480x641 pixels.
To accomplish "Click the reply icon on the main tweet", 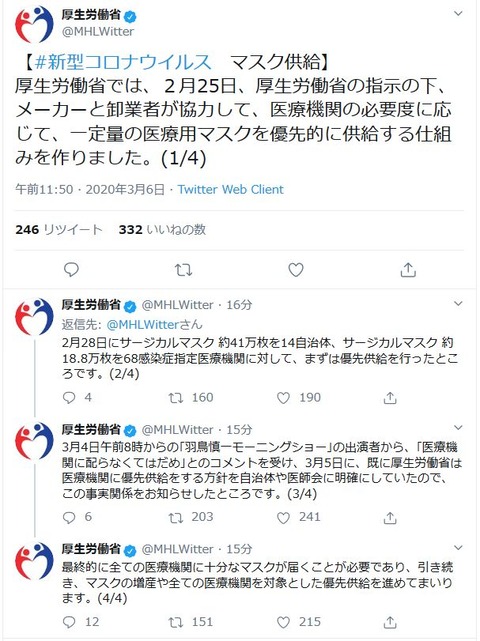I will click(x=72, y=270).
